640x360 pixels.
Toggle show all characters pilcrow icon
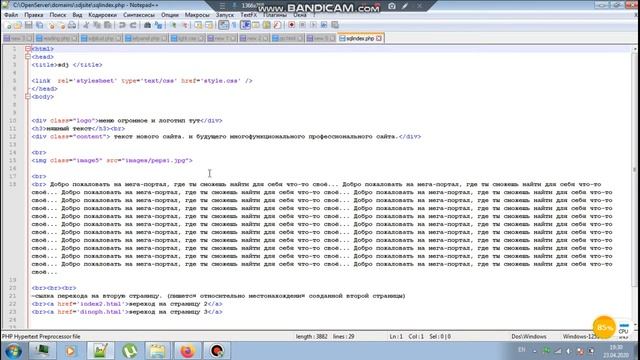[x=234, y=25]
